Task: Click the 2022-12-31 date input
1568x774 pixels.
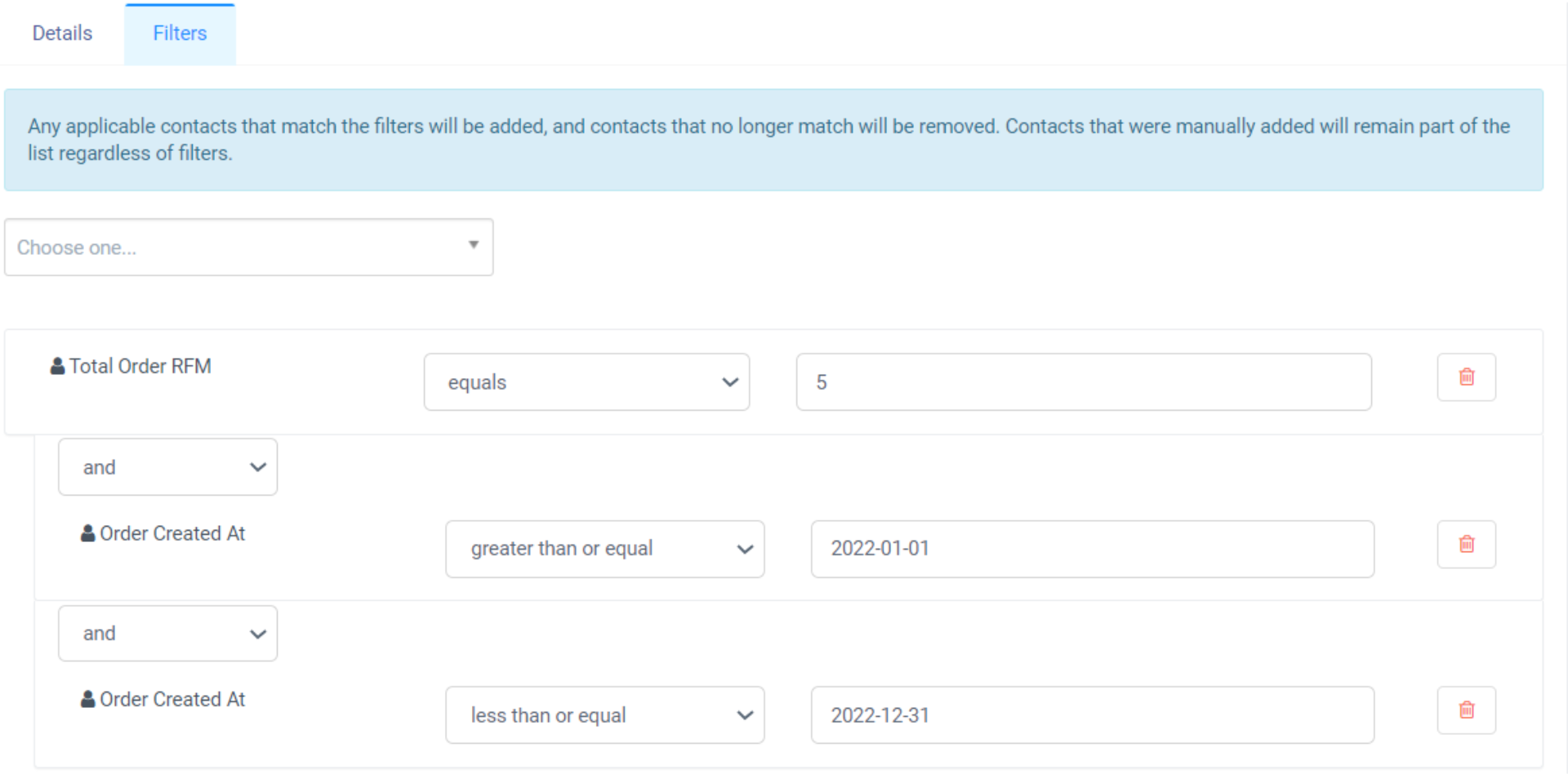Action: pyautogui.click(x=1092, y=715)
